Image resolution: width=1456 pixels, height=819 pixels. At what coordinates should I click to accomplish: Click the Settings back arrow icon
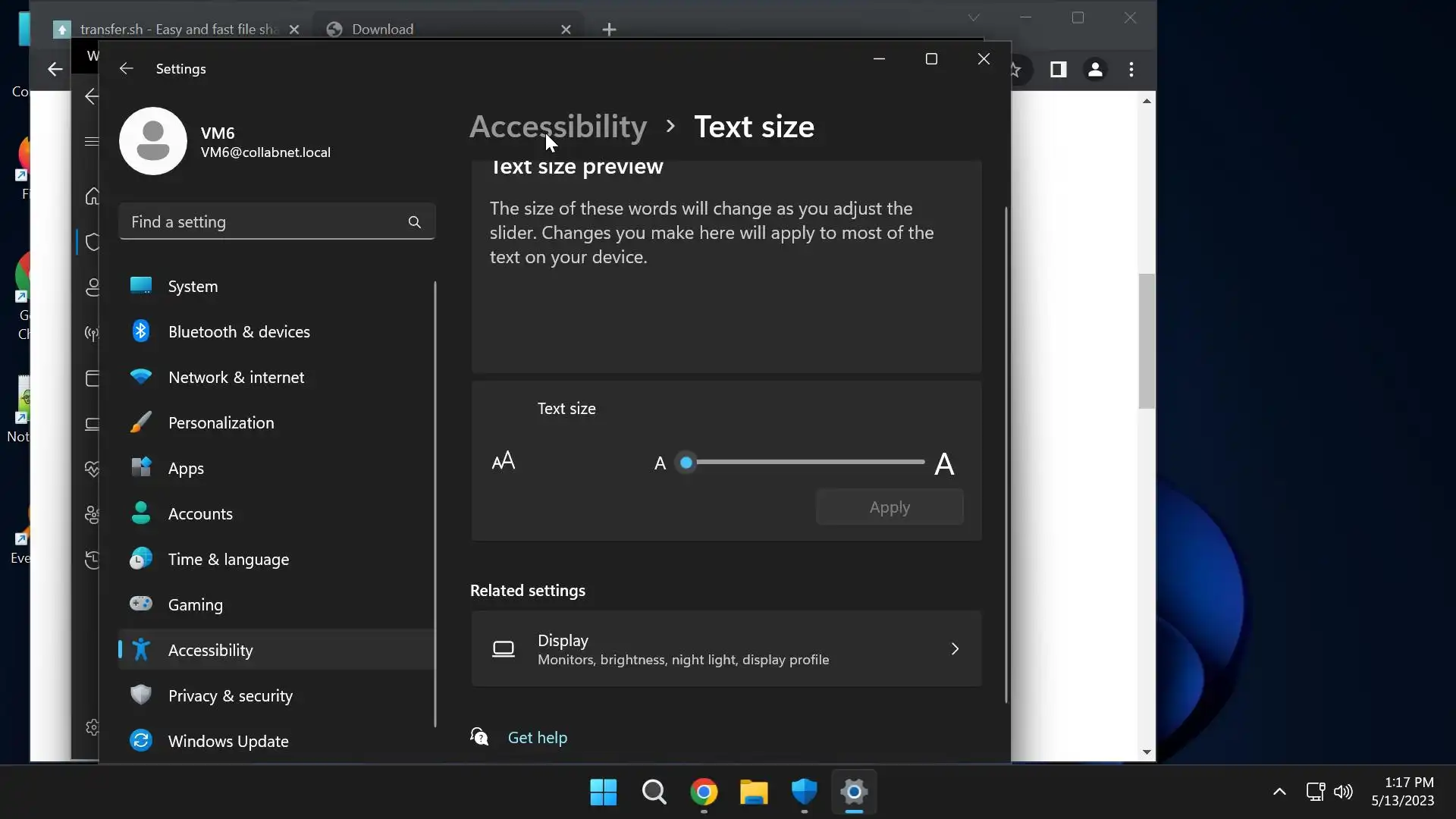coord(127,69)
